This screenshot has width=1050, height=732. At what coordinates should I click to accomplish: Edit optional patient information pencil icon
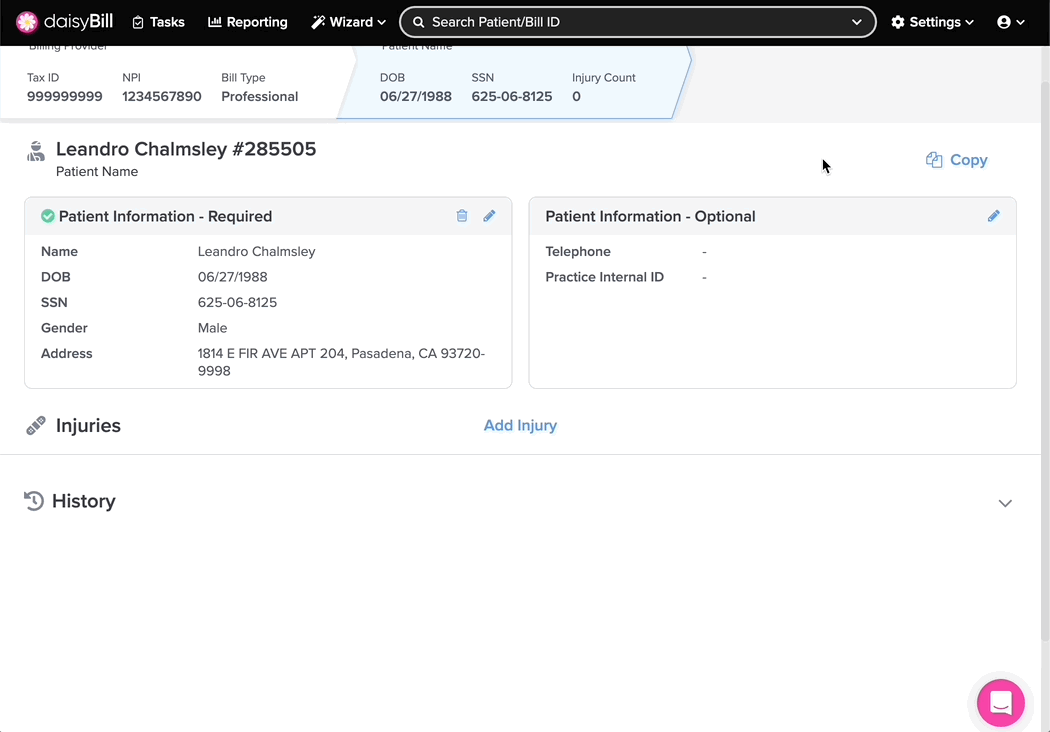(x=993, y=216)
